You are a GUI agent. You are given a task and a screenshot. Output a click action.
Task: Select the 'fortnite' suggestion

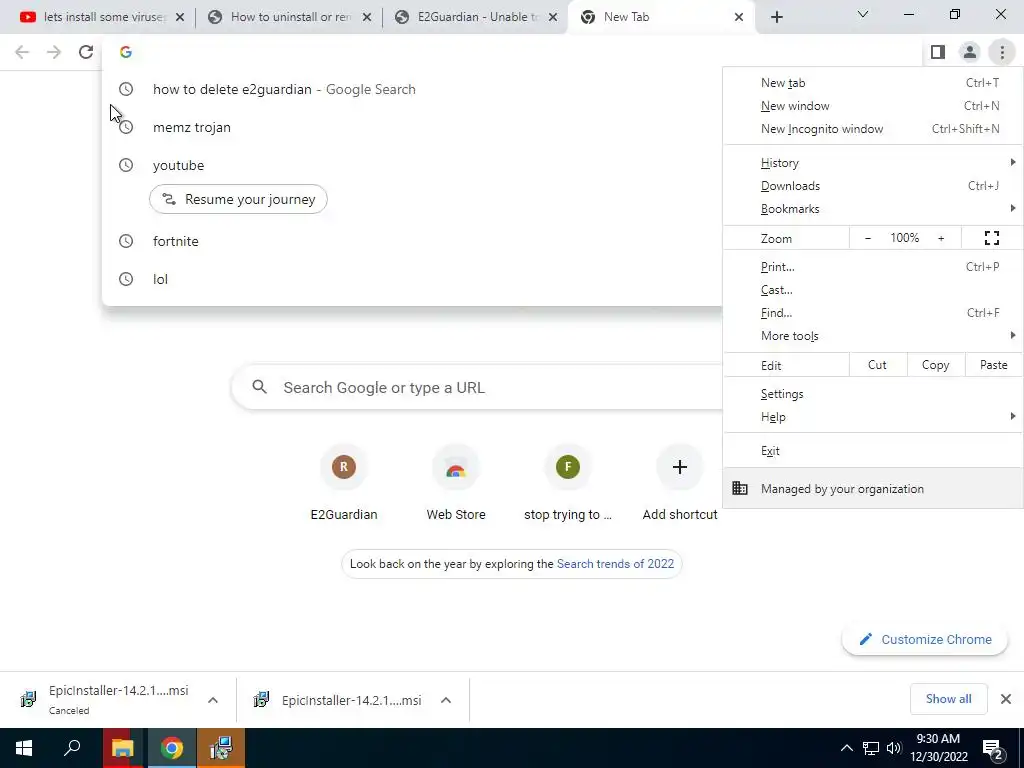pyautogui.click(x=412, y=241)
